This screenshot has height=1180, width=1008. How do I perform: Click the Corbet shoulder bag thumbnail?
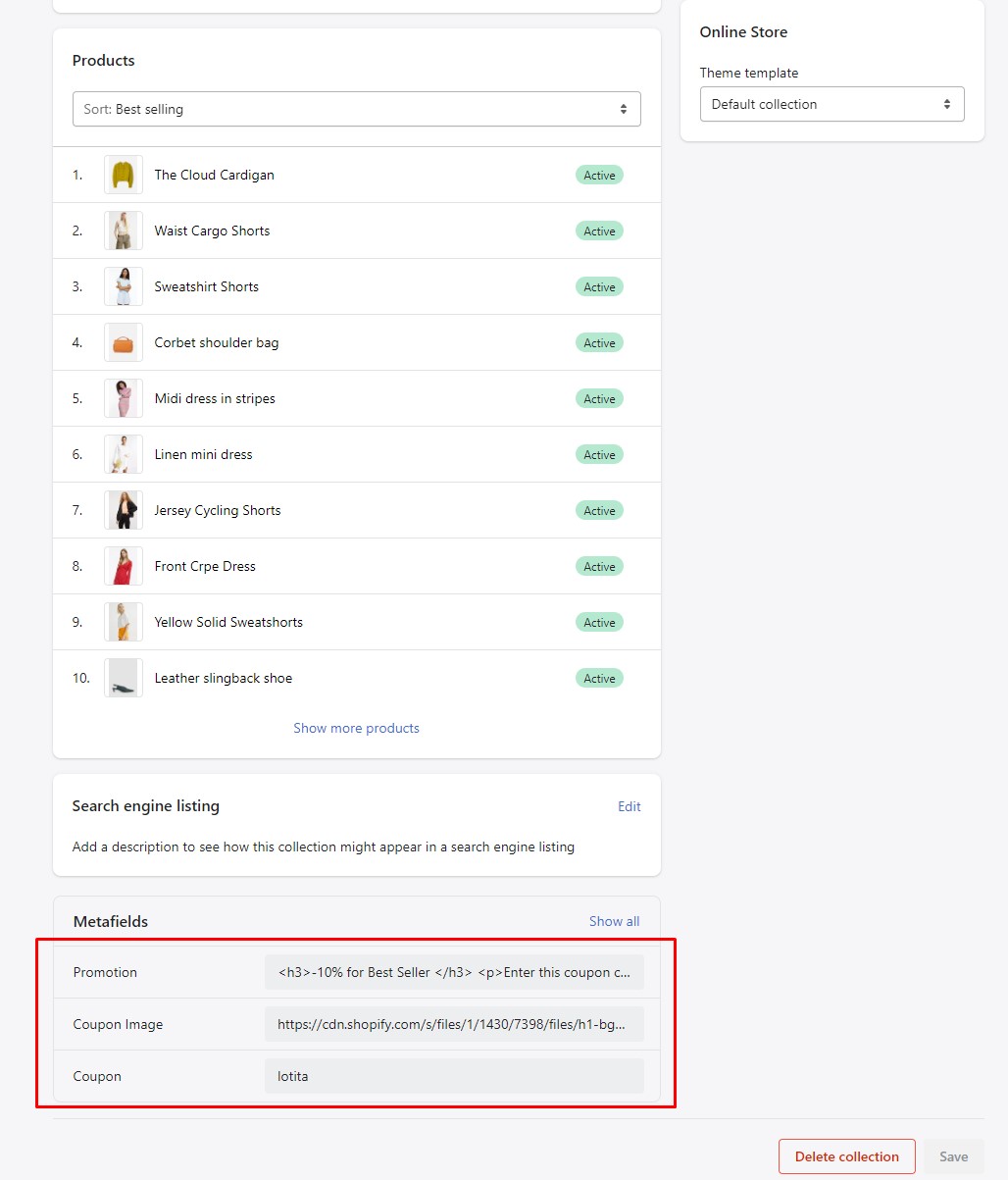(x=124, y=342)
